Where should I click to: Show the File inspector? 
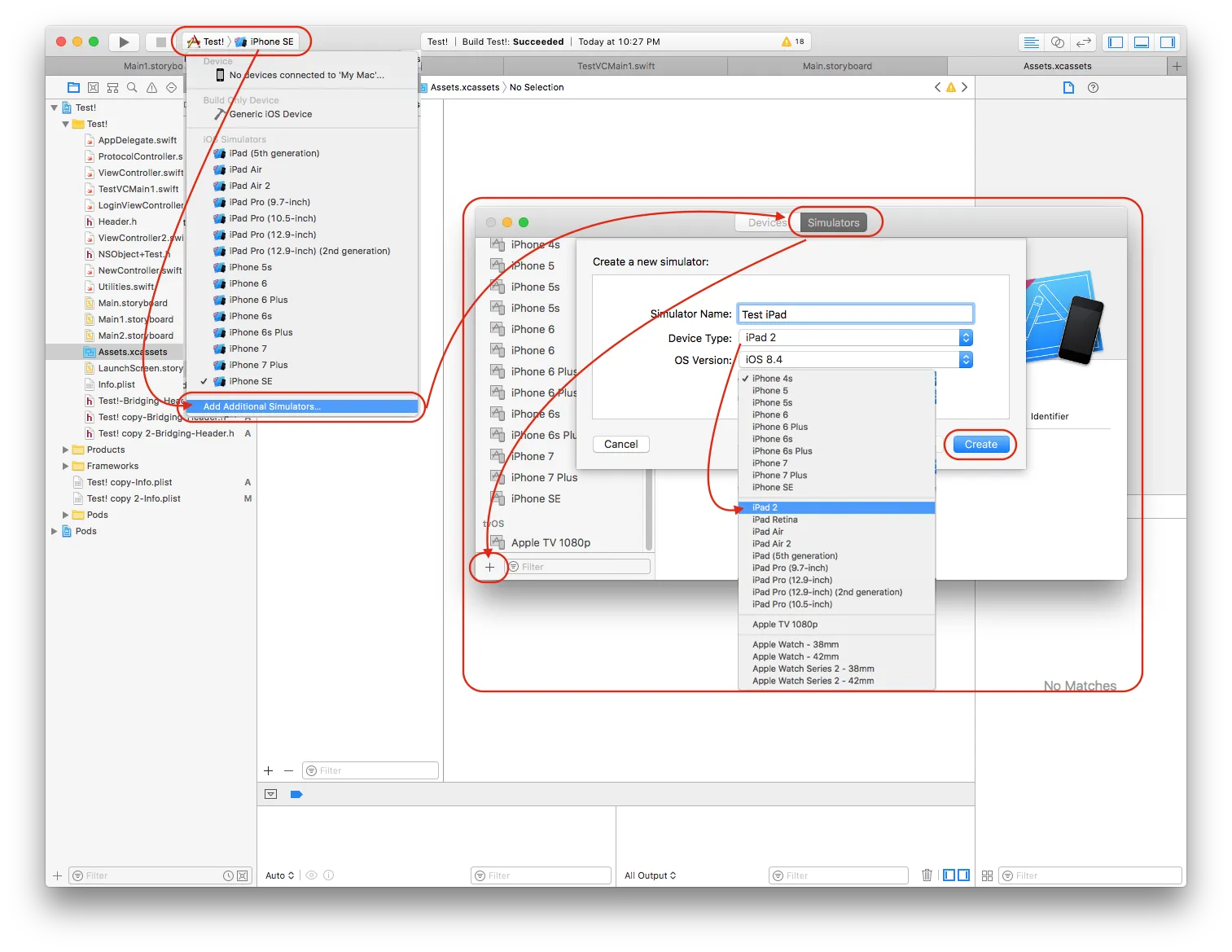click(x=1068, y=87)
